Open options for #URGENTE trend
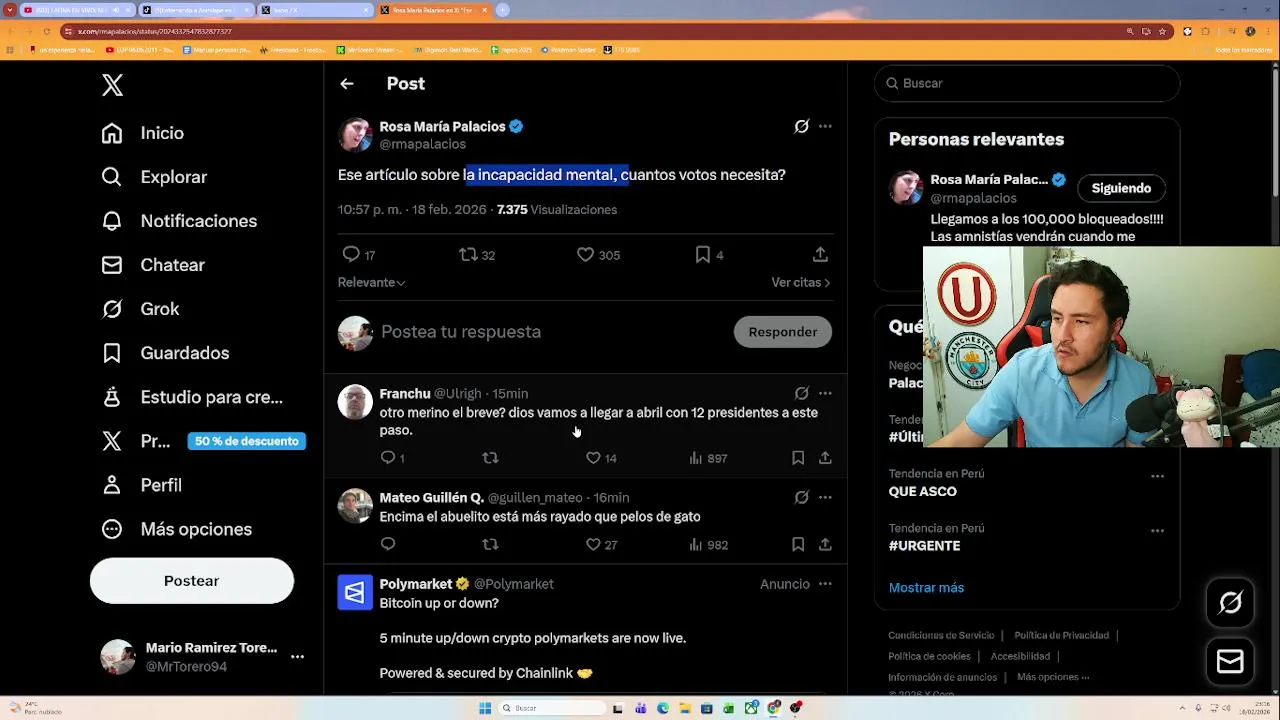This screenshot has width=1280, height=720. pyautogui.click(x=1157, y=531)
